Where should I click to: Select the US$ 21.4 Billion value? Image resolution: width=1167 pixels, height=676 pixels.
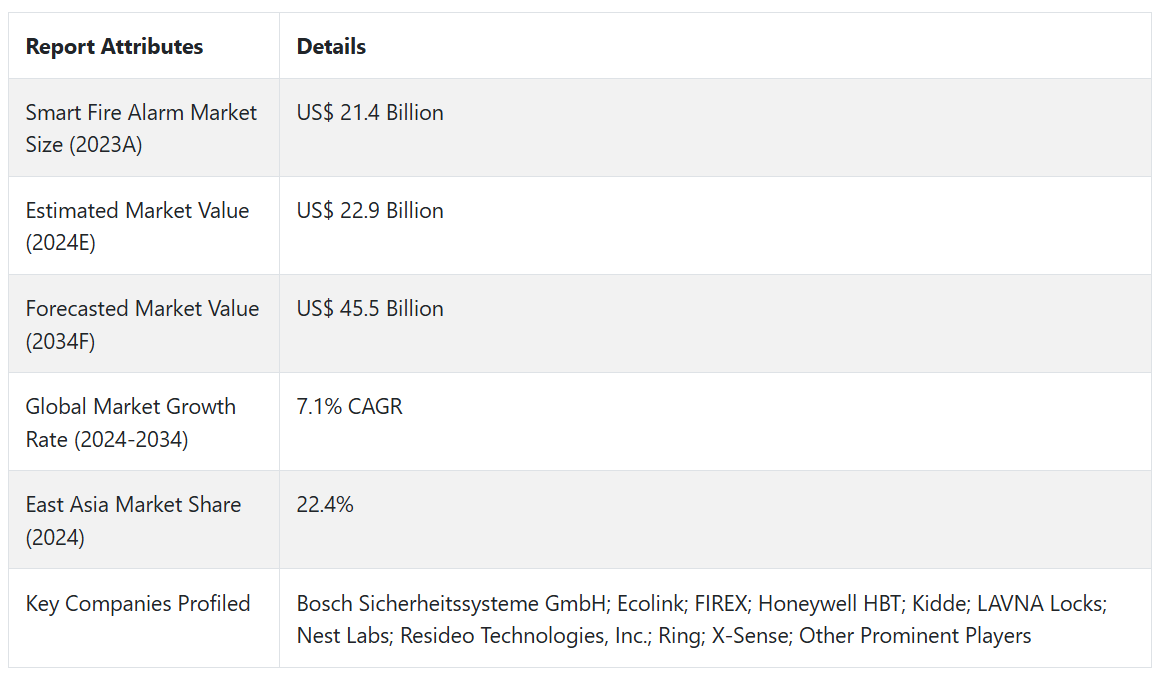370,112
